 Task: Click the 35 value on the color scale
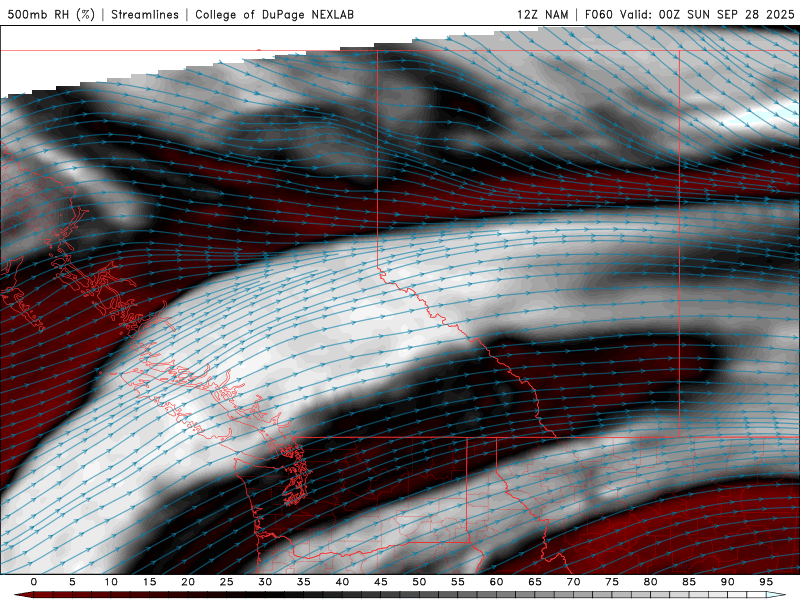[x=304, y=582]
